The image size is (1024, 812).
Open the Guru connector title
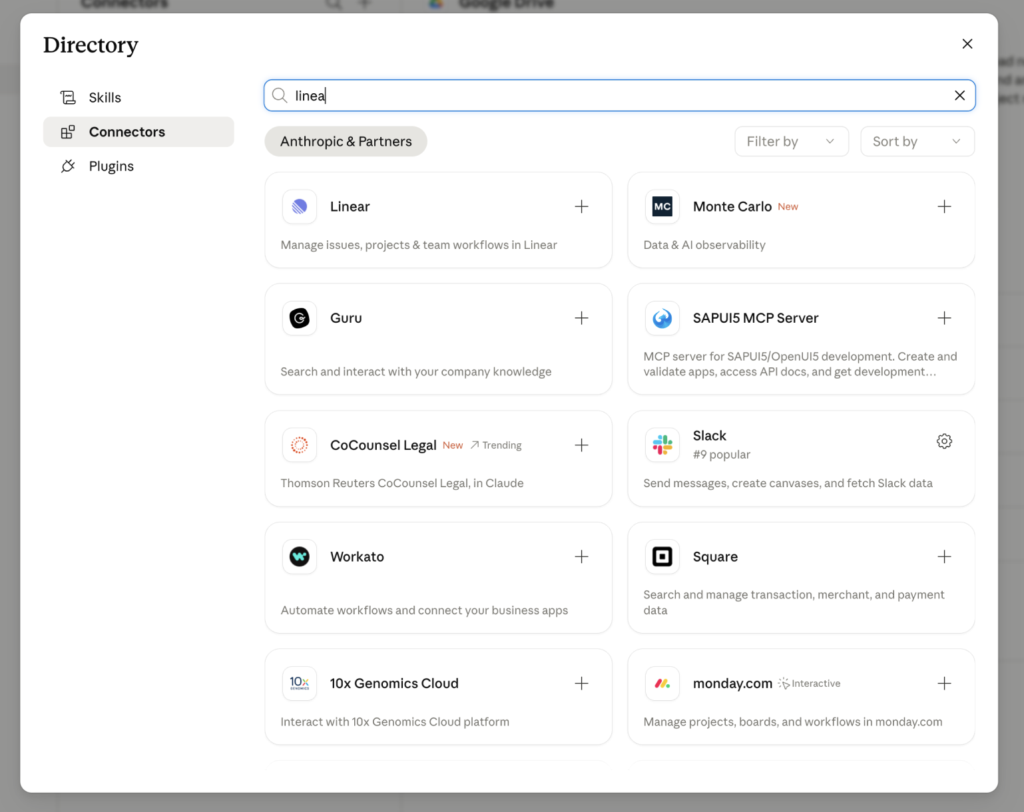pyautogui.click(x=345, y=318)
